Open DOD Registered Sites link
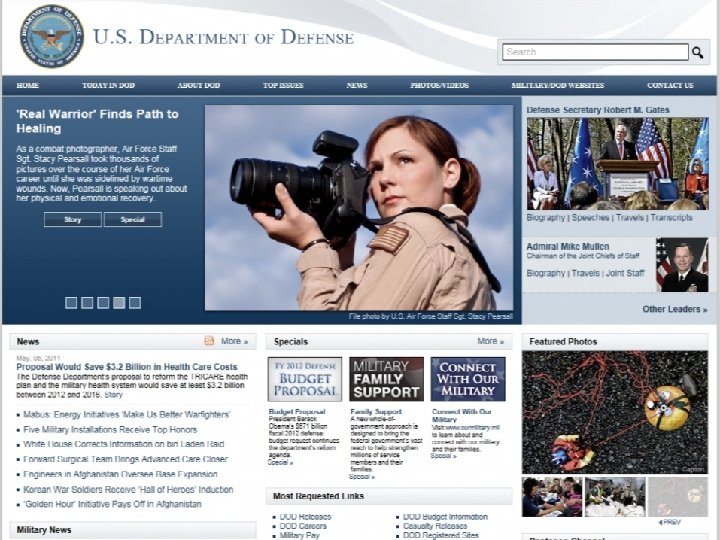 click(441, 535)
